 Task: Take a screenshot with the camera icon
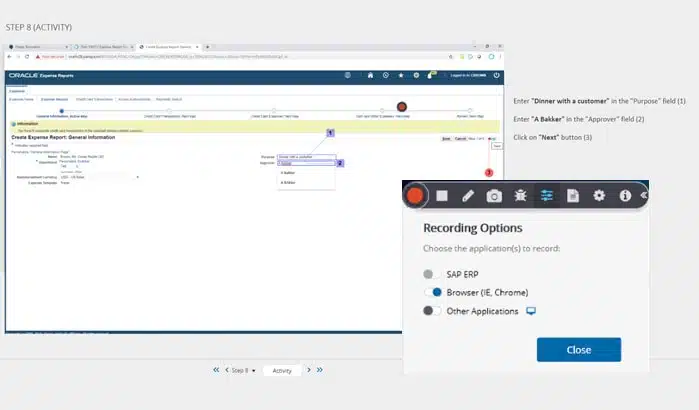click(x=494, y=196)
